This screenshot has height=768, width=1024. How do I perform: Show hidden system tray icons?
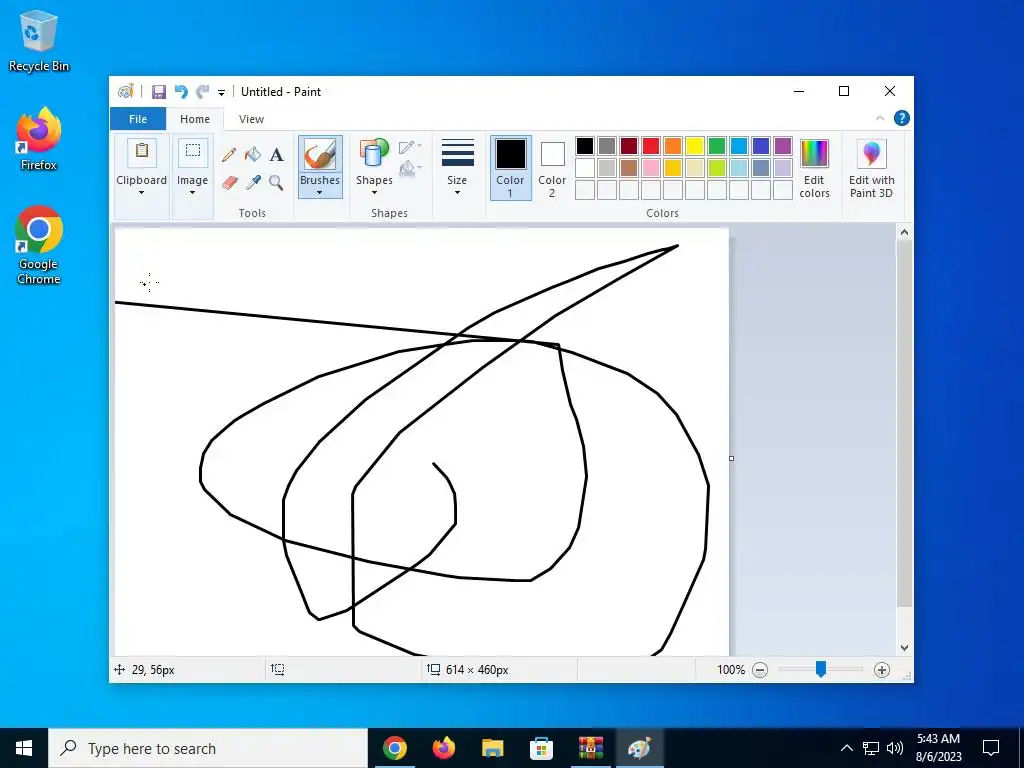846,748
